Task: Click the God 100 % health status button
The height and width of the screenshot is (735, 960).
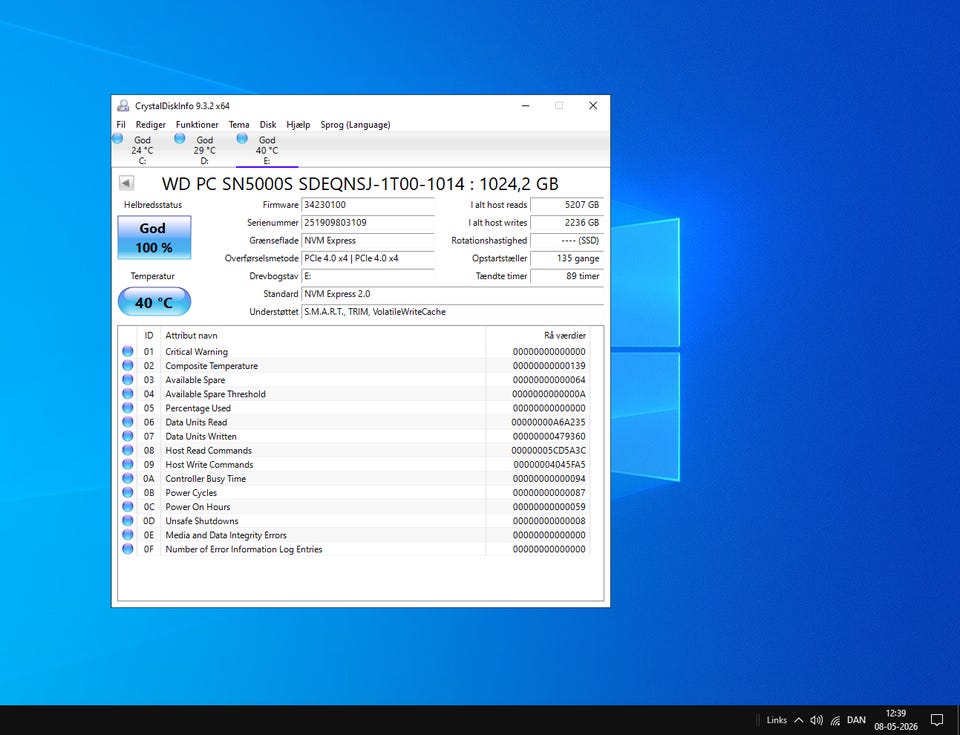Action: [154, 238]
